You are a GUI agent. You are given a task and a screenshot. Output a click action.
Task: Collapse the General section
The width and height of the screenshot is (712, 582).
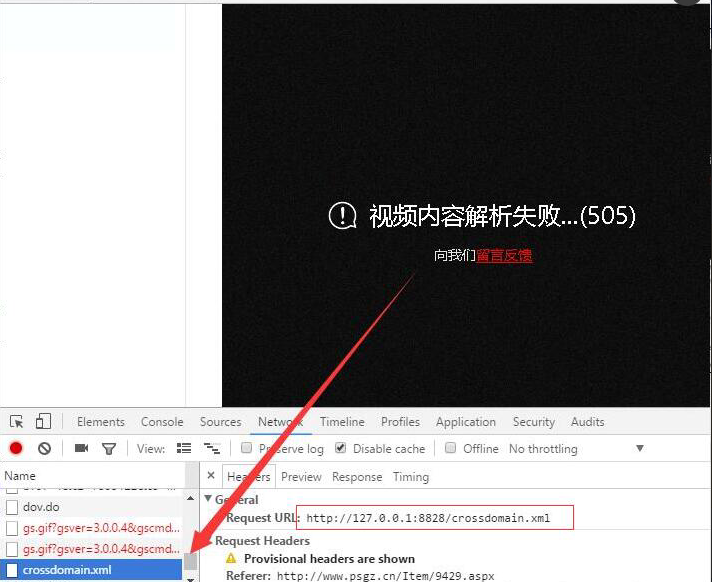pos(208,499)
